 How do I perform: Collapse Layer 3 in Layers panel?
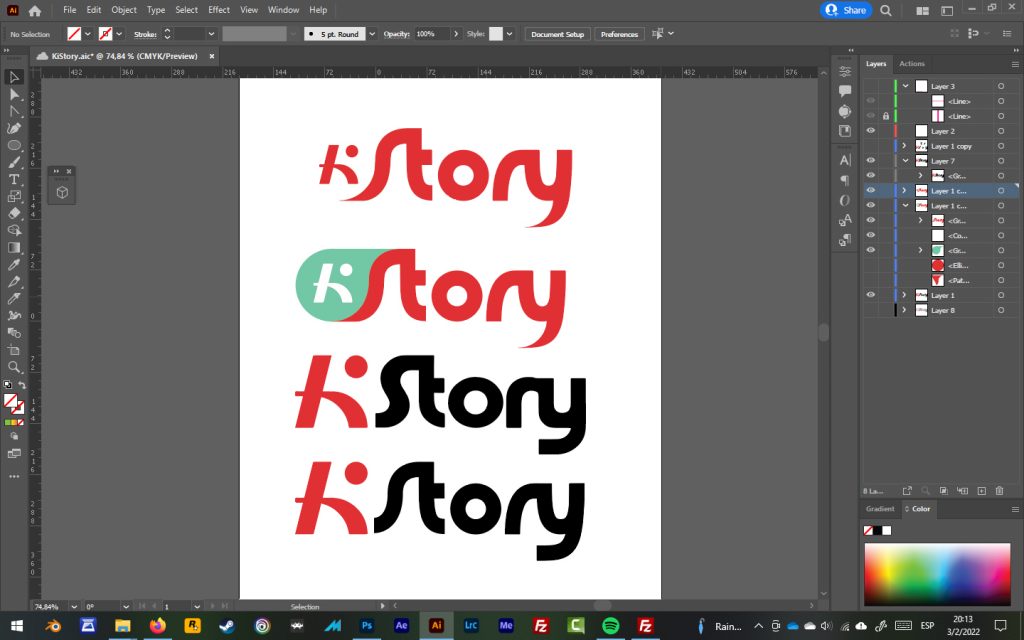(905, 86)
